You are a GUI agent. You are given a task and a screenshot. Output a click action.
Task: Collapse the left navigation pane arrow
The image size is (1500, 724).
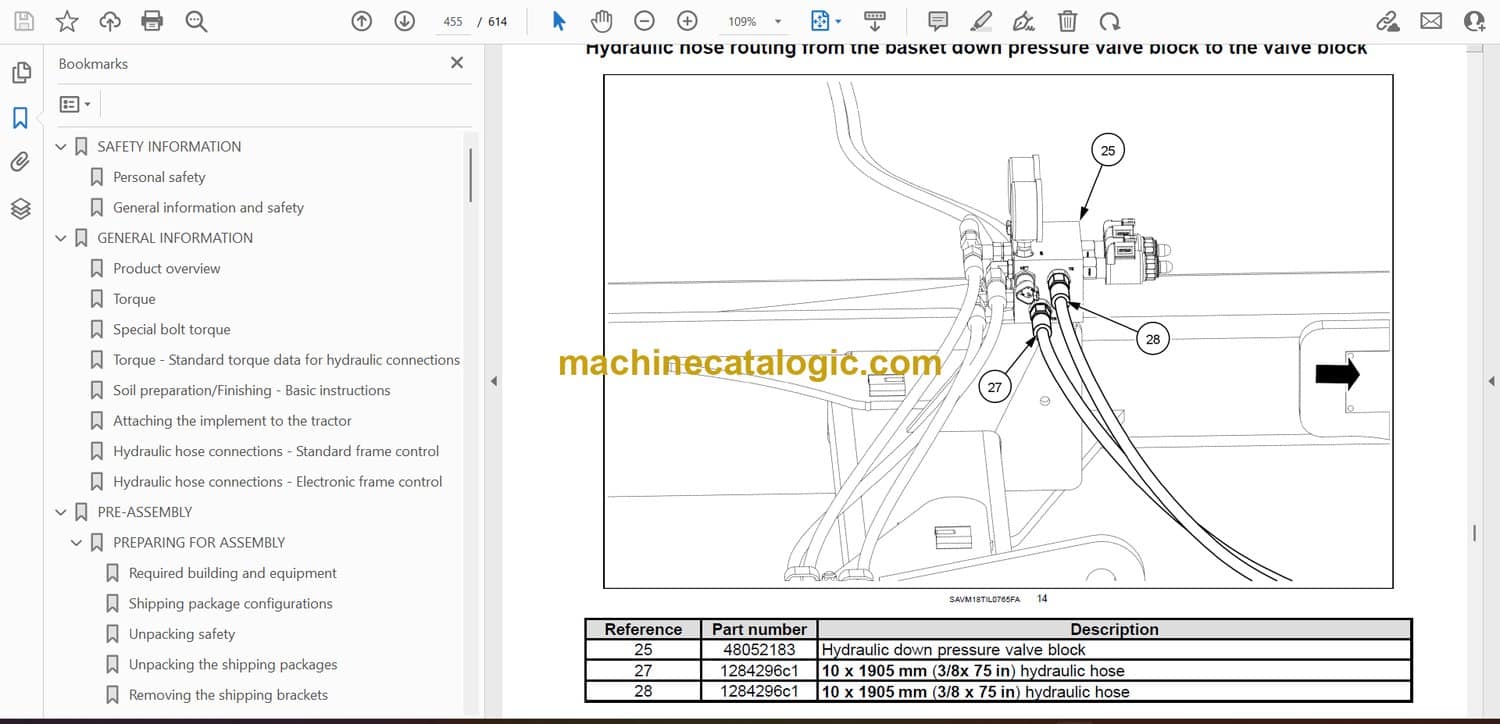(x=492, y=381)
